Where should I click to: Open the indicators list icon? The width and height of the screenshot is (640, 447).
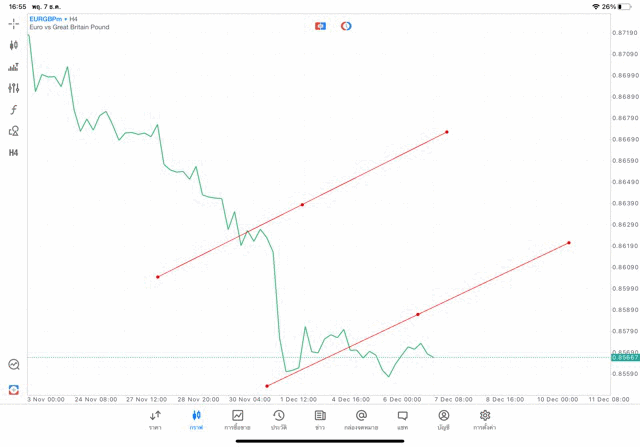point(14,67)
